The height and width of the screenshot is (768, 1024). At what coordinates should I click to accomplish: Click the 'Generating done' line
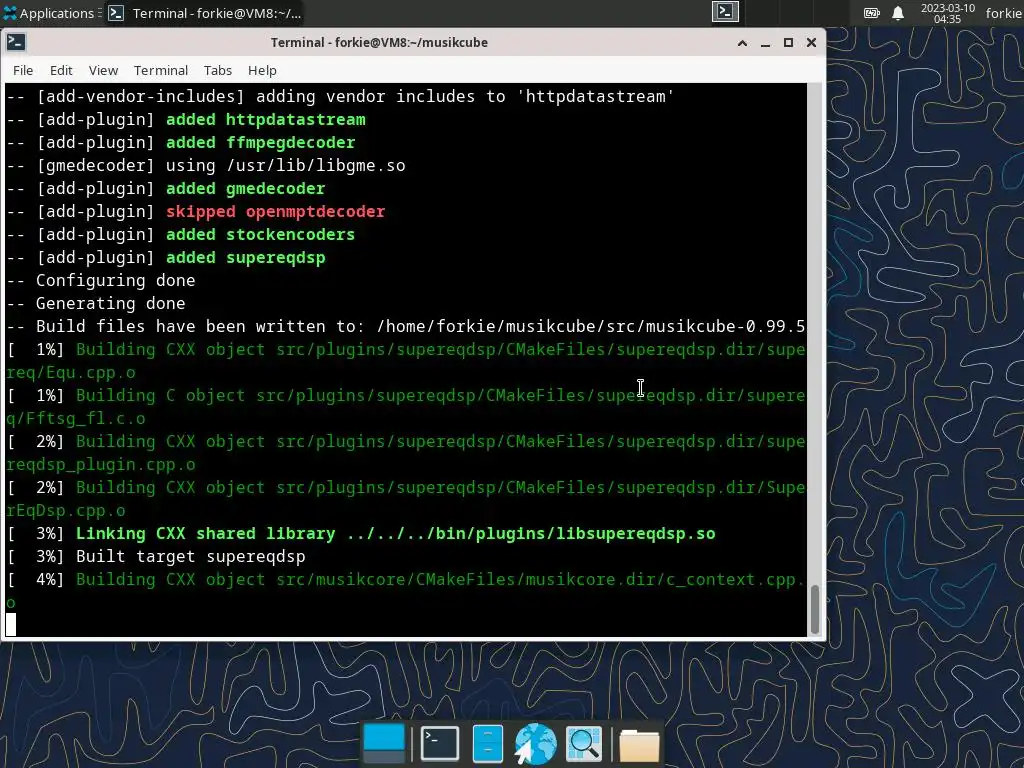pos(96,304)
